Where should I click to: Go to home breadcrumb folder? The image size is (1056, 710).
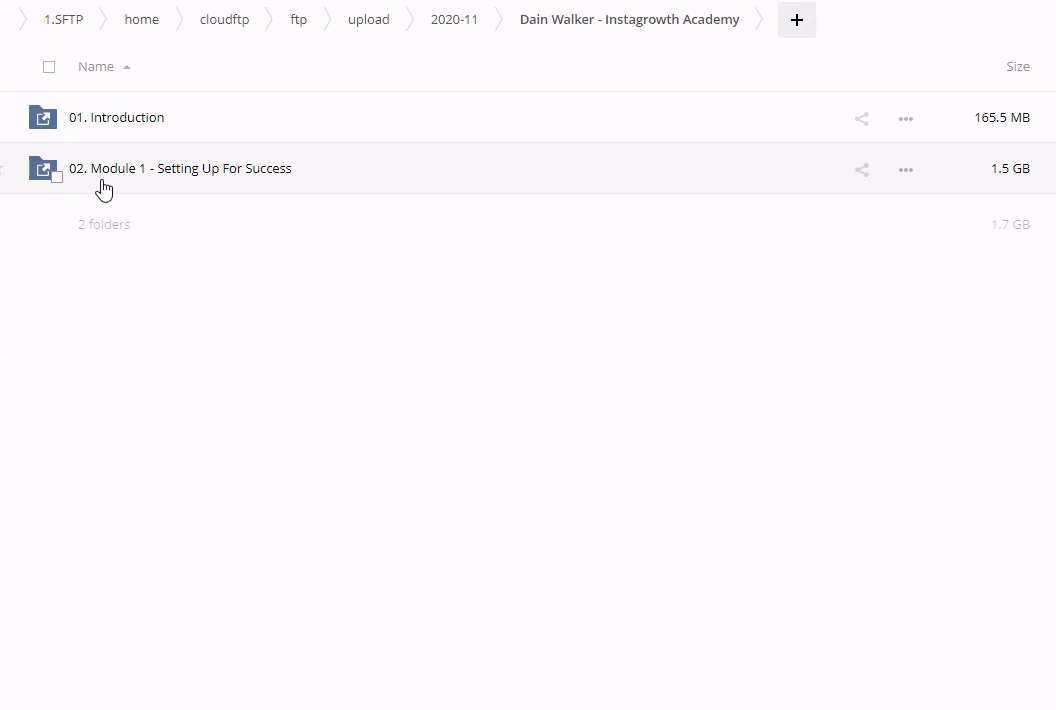(141, 20)
